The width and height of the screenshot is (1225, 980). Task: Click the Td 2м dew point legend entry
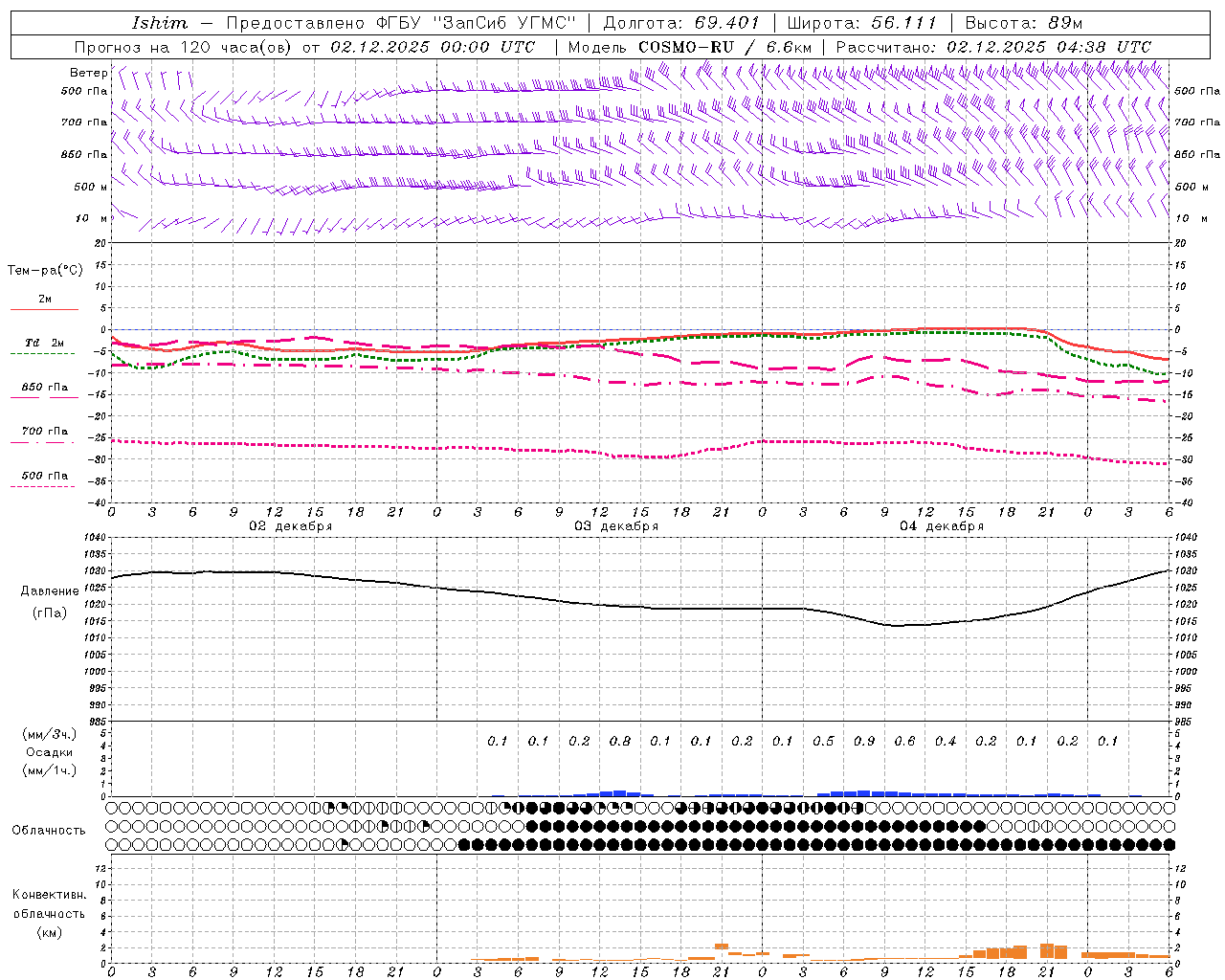pyautogui.click(x=45, y=343)
